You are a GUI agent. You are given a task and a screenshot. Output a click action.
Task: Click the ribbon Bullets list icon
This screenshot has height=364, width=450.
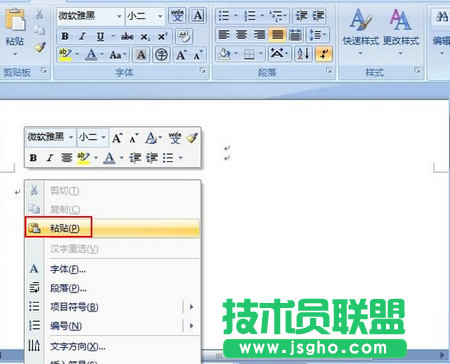click(224, 16)
